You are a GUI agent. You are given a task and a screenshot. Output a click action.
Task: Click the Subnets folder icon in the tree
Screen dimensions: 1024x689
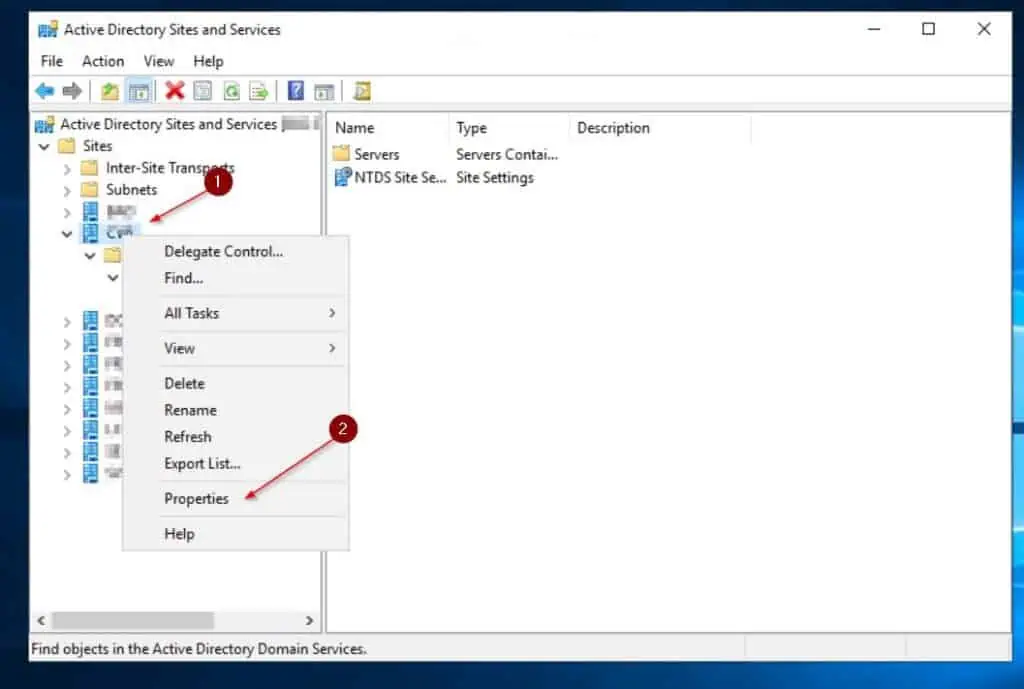(89, 189)
